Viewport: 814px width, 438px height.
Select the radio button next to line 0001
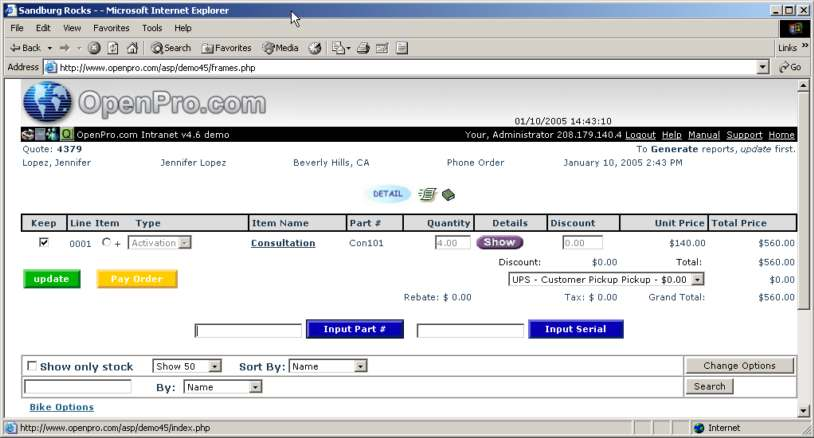[107, 242]
